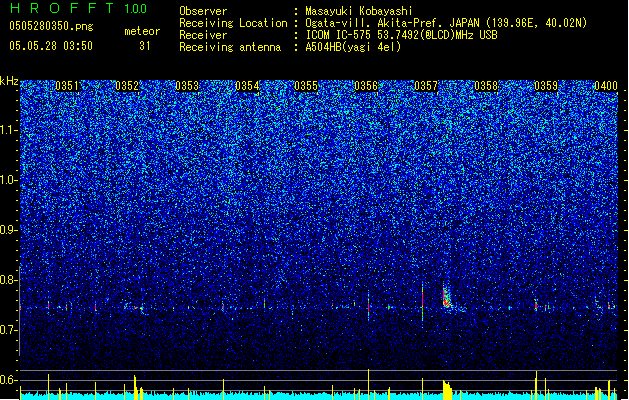Click the 0355 time marker
The width and height of the screenshot is (629, 400).
(306, 86)
